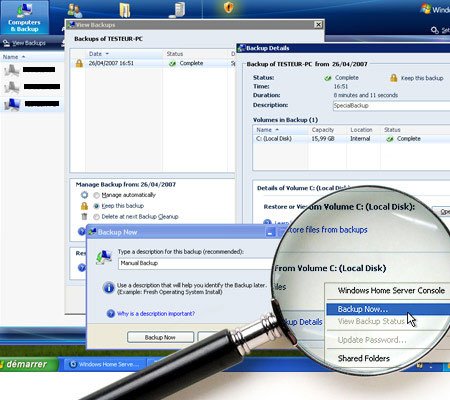450x400 pixels.
Task: Click the Backup Details window title icon
Action: click(241, 48)
